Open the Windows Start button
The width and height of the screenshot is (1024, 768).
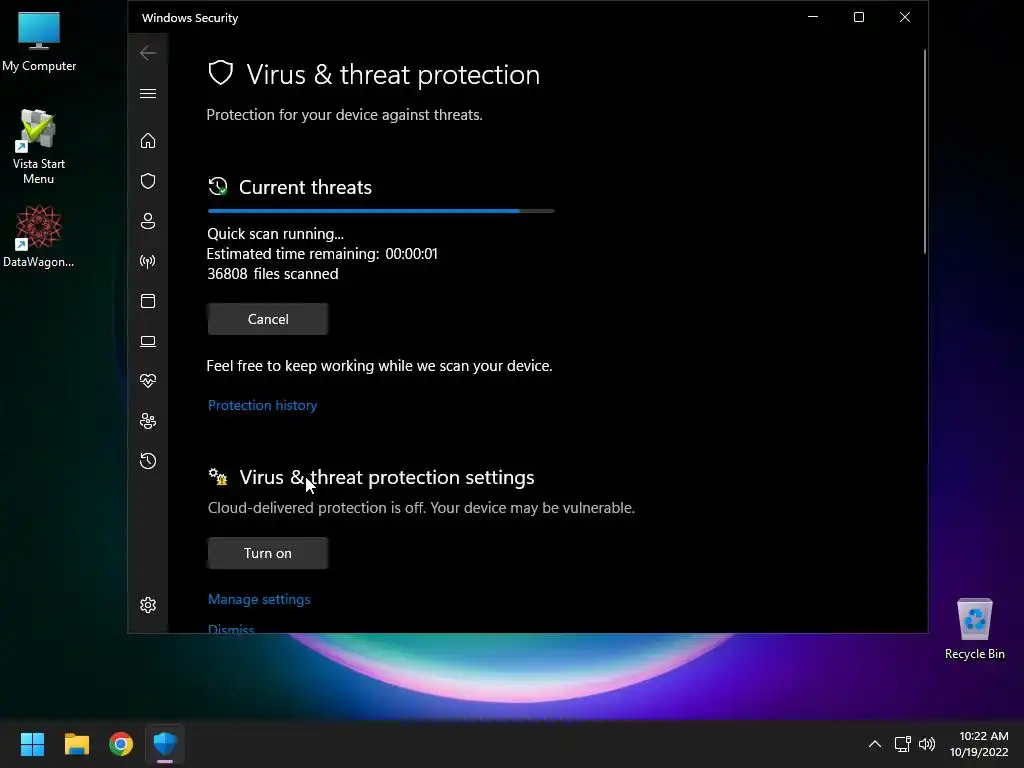(32, 744)
